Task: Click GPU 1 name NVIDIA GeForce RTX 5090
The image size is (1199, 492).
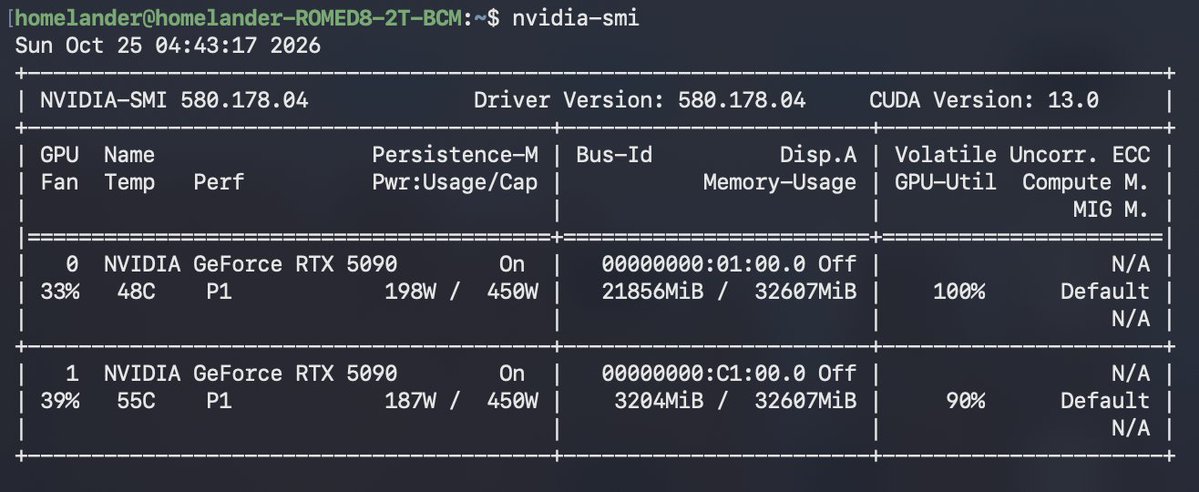Action: point(251,373)
